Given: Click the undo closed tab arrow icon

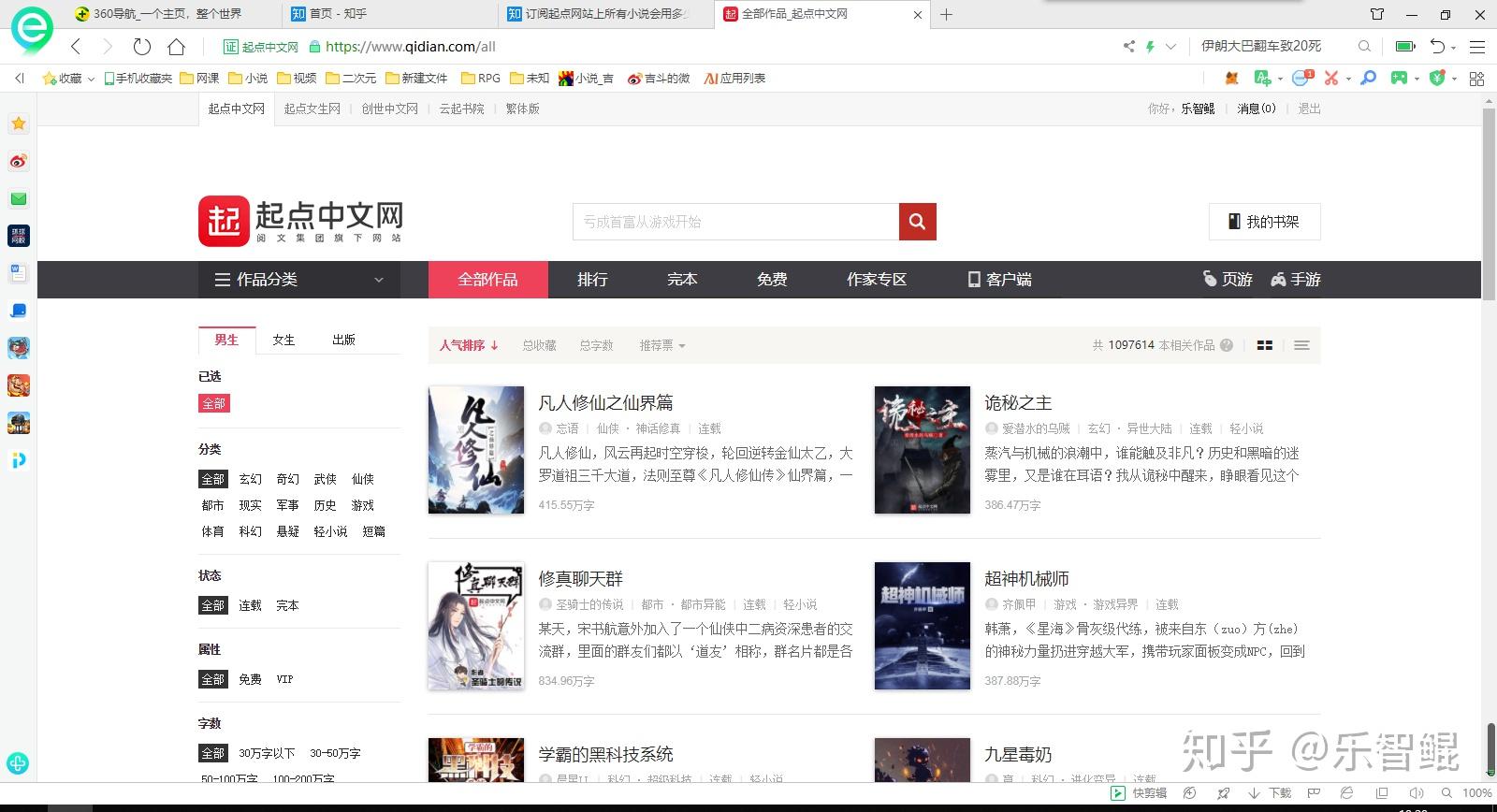Looking at the screenshot, I should (x=1438, y=46).
